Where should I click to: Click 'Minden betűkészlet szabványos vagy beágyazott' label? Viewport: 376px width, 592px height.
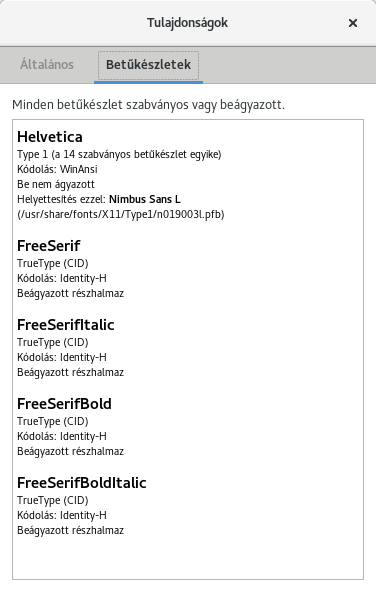click(148, 105)
